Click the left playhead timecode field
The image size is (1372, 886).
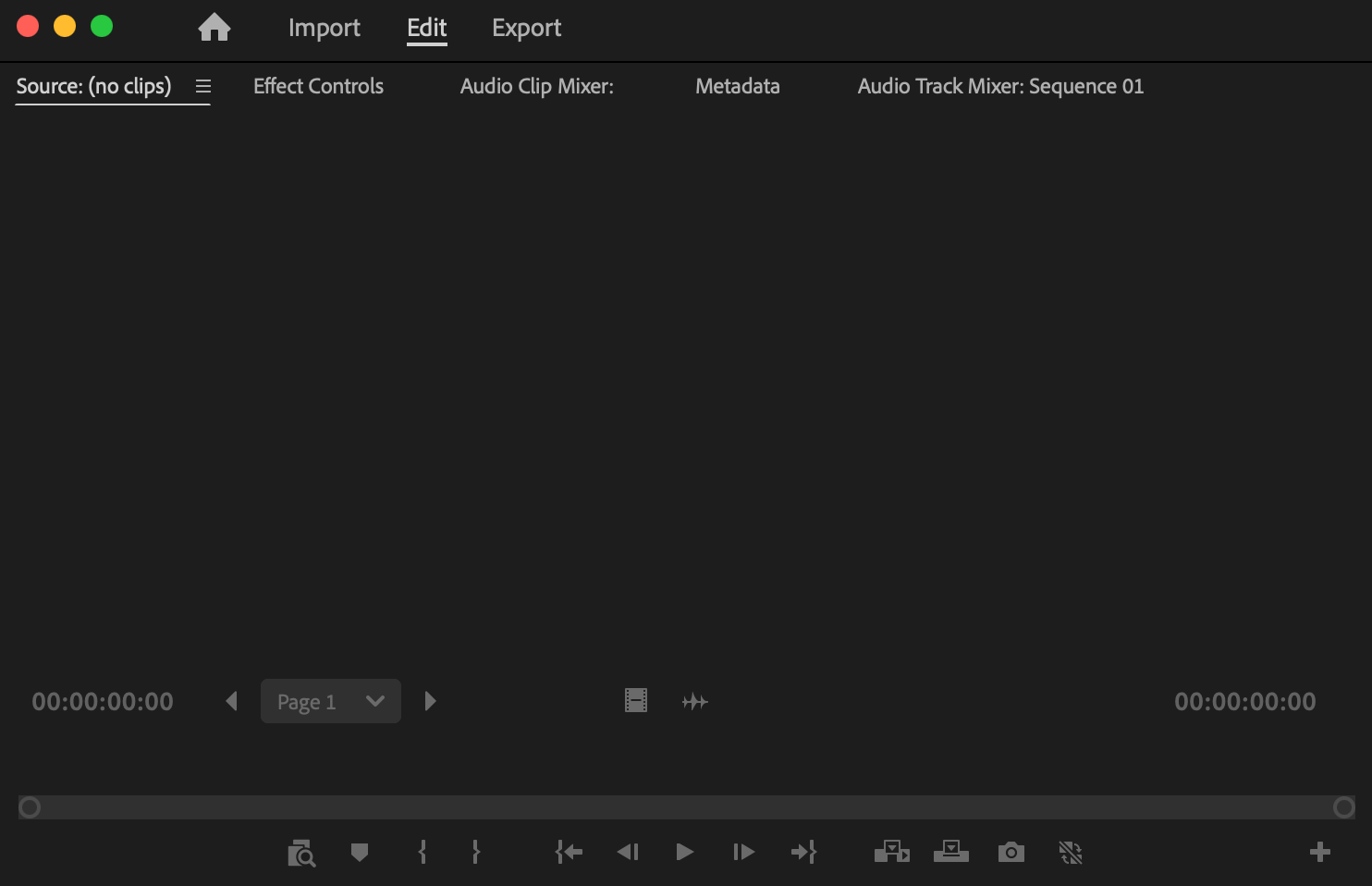click(103, 702)
